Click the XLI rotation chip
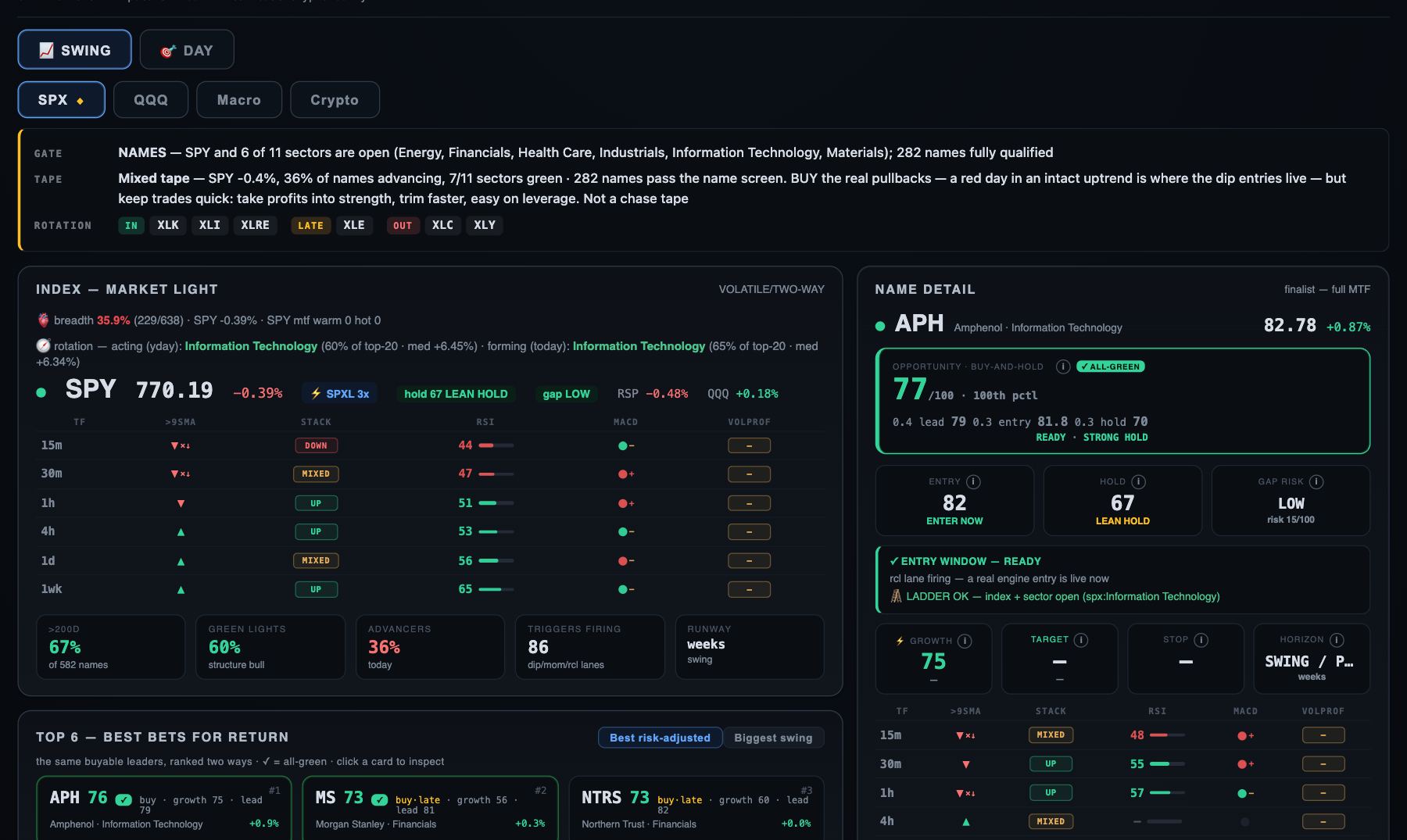This screenshot has height=840, width=1407. pos(209,225)
